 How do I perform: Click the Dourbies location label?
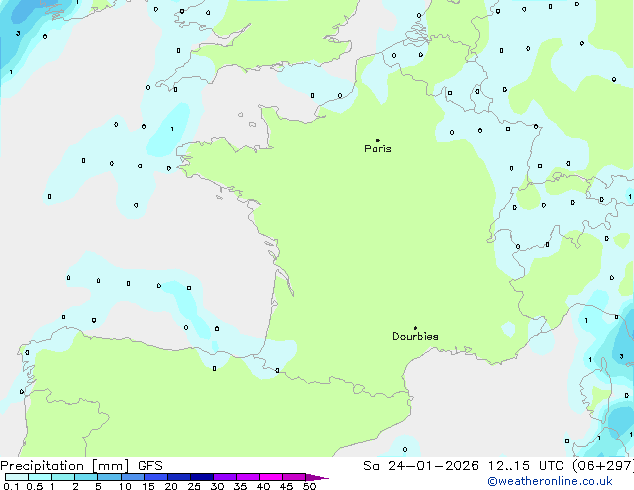click(415, 336)
